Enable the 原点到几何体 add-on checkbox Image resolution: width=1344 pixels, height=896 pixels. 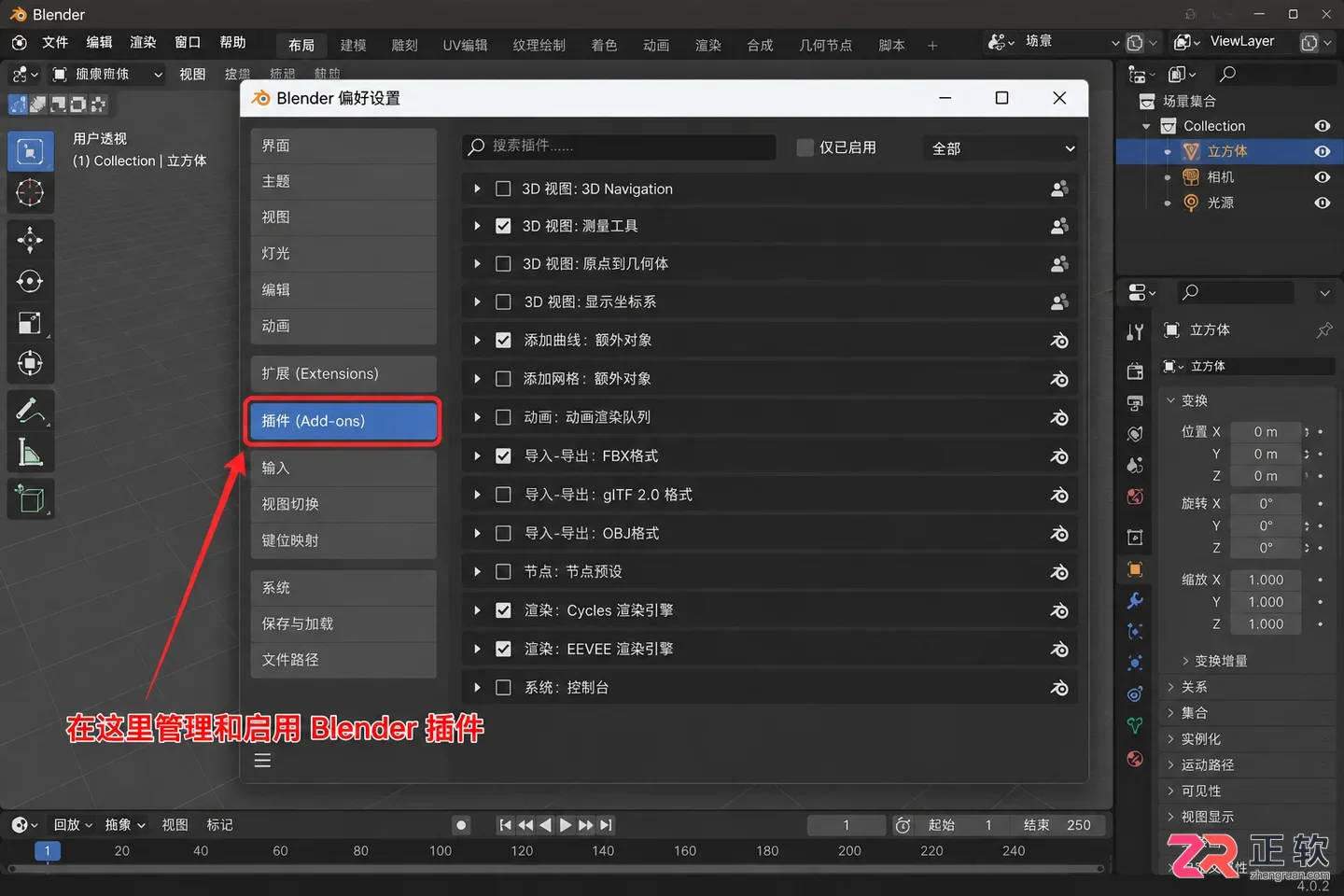tap(503, 264)
